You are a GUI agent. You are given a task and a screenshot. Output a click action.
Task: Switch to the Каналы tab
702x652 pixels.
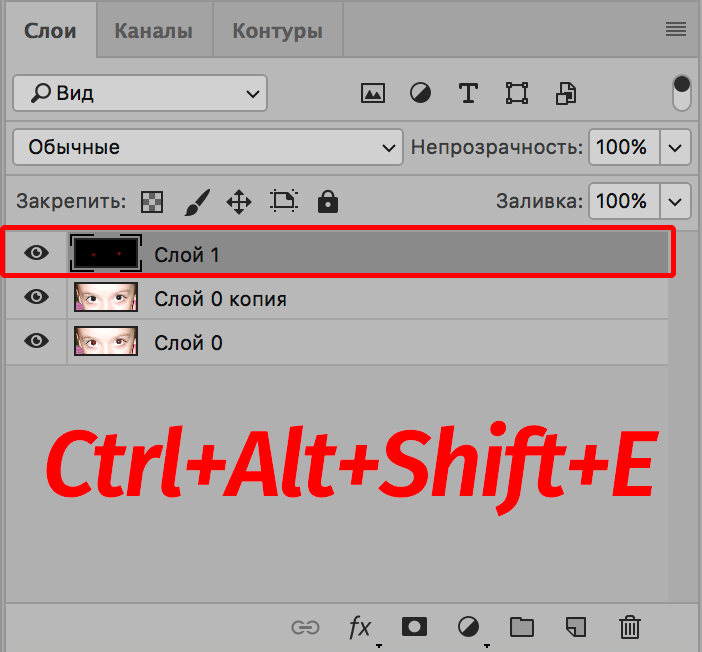[x=154, y=30]
